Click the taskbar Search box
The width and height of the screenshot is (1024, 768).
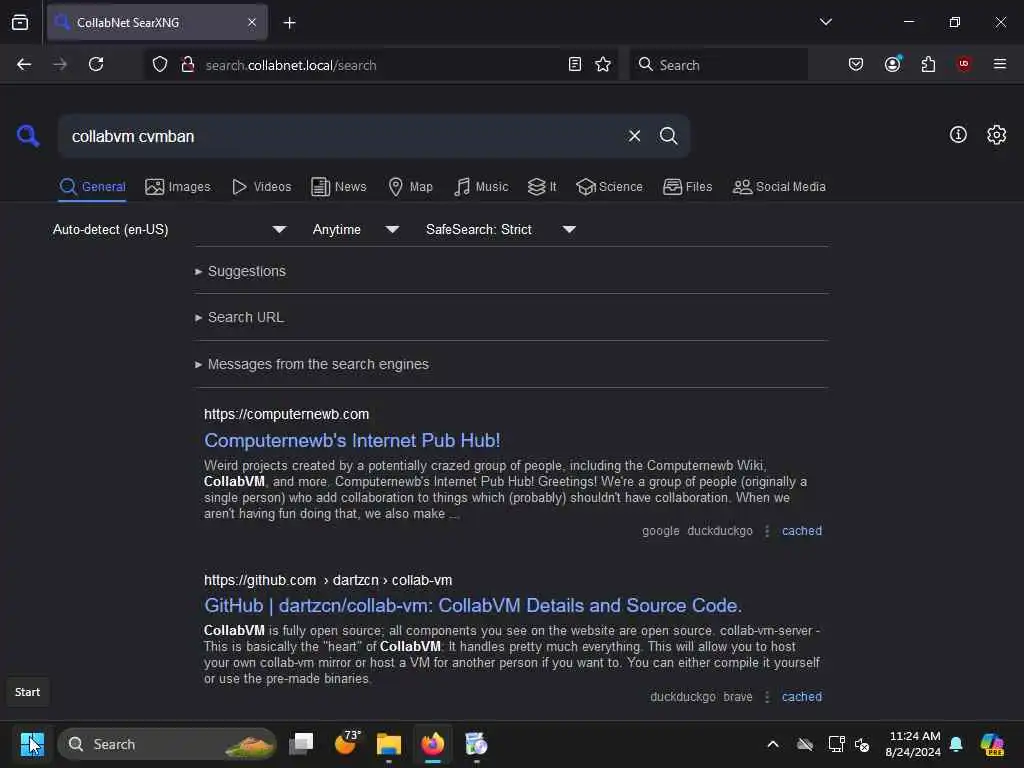(x=167, y=744)
